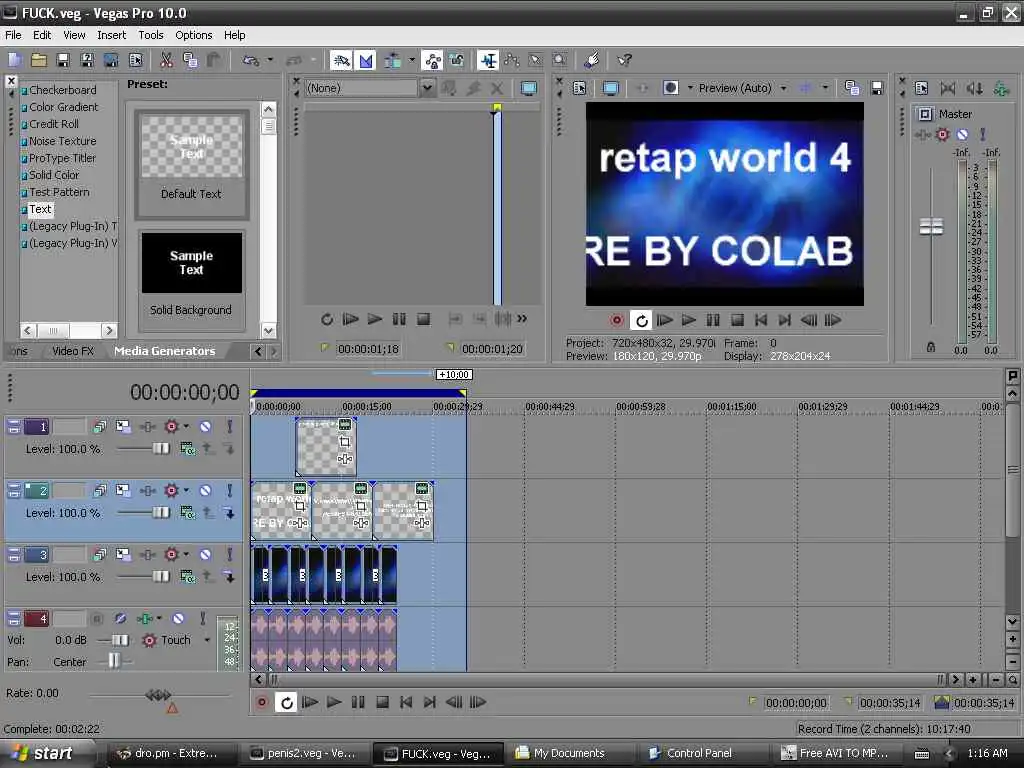This screenshot has height=768, width=1024.
Task: Click the timeline Record button
Action: click(x=262, y=702)
